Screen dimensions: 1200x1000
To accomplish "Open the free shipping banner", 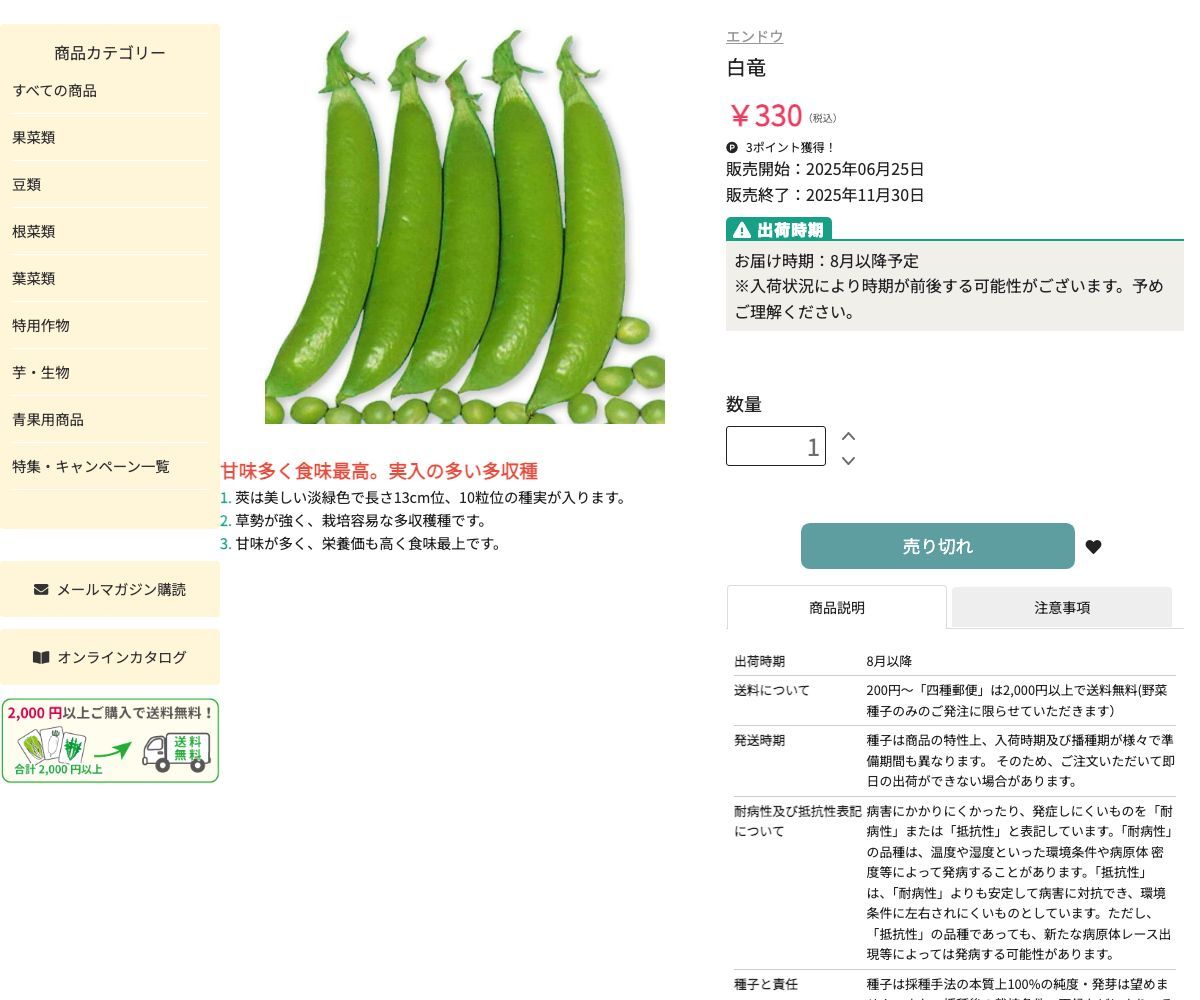I will click(x=110, y=740).
